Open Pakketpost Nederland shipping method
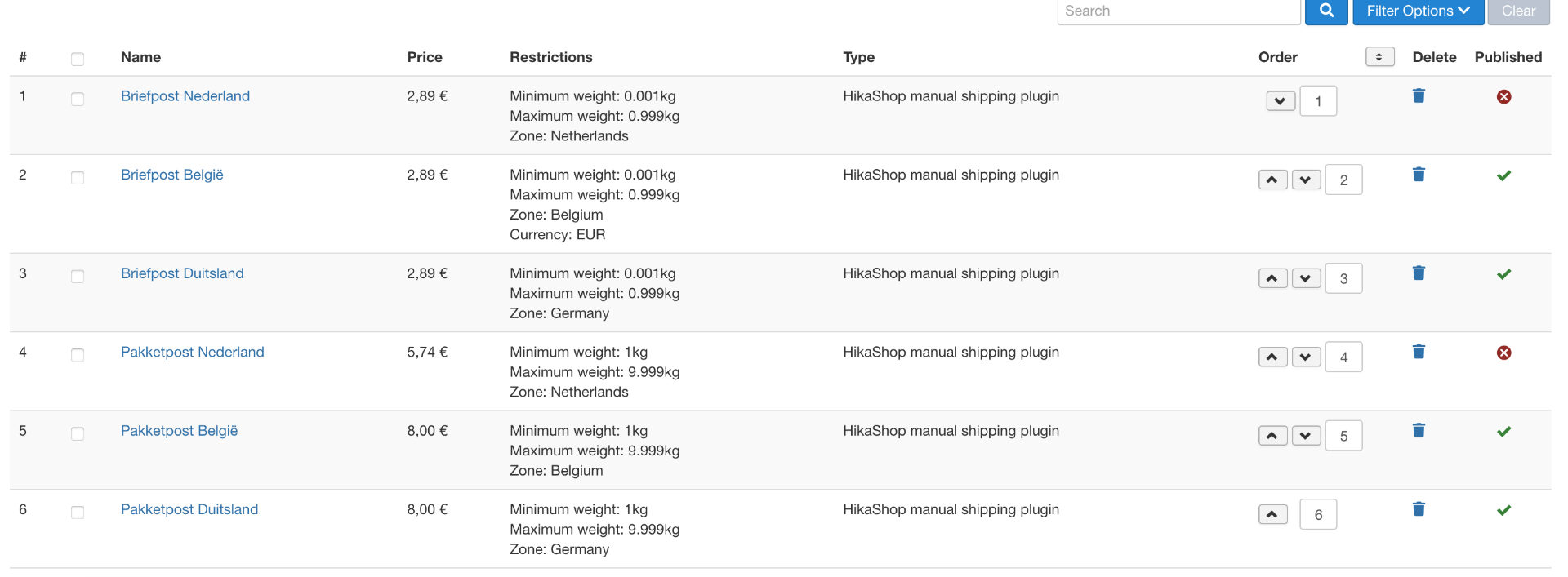The height and width of the screenshot is (577, 1568). click(193, 353)
